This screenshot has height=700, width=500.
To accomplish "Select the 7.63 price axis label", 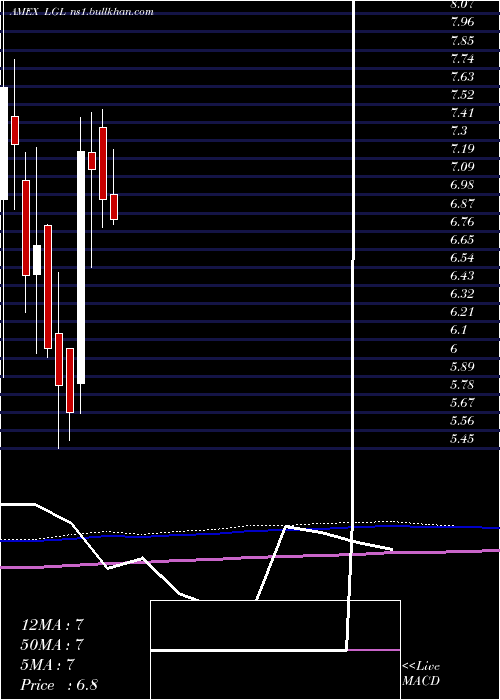I will tap(462, 76).
